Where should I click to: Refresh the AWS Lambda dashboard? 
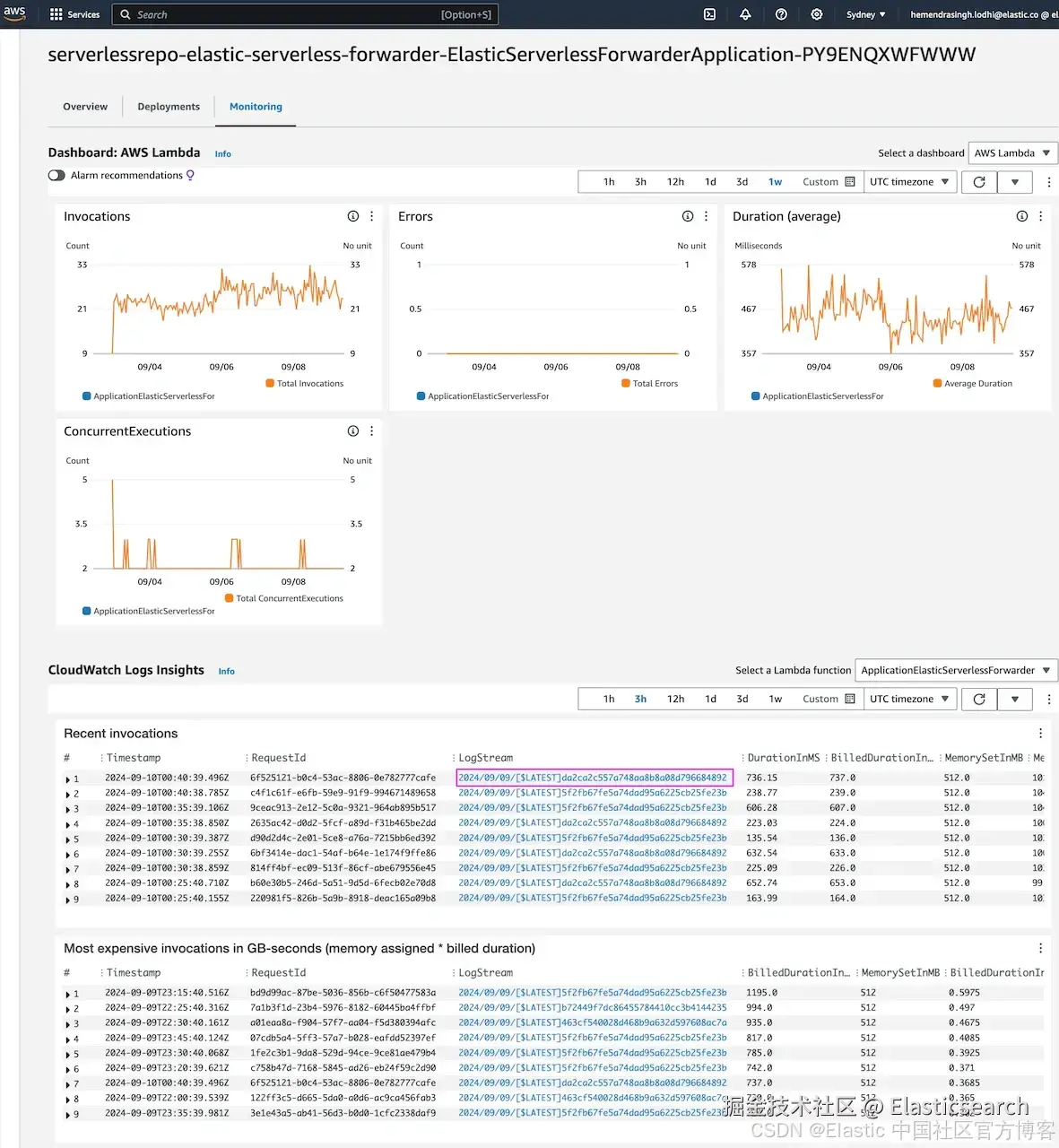(979, 182)
